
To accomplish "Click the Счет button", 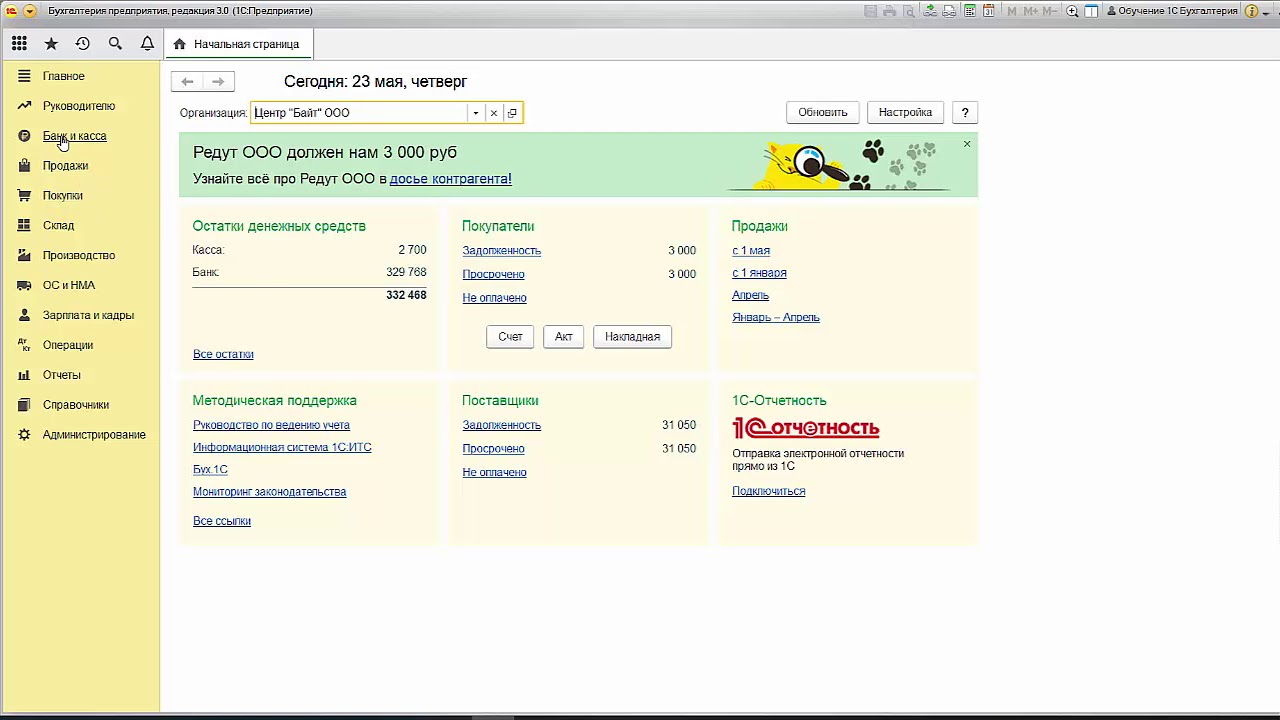I will 510,337.
